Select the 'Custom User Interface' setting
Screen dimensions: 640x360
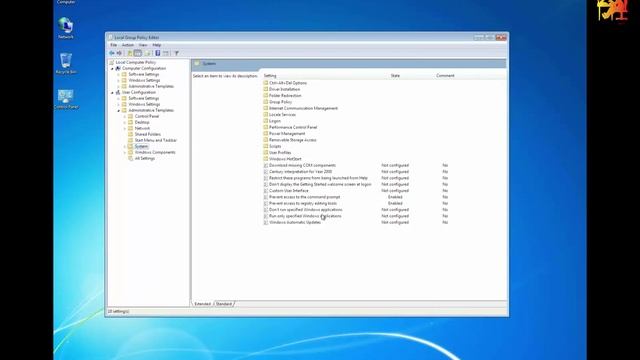coord(289,191)
